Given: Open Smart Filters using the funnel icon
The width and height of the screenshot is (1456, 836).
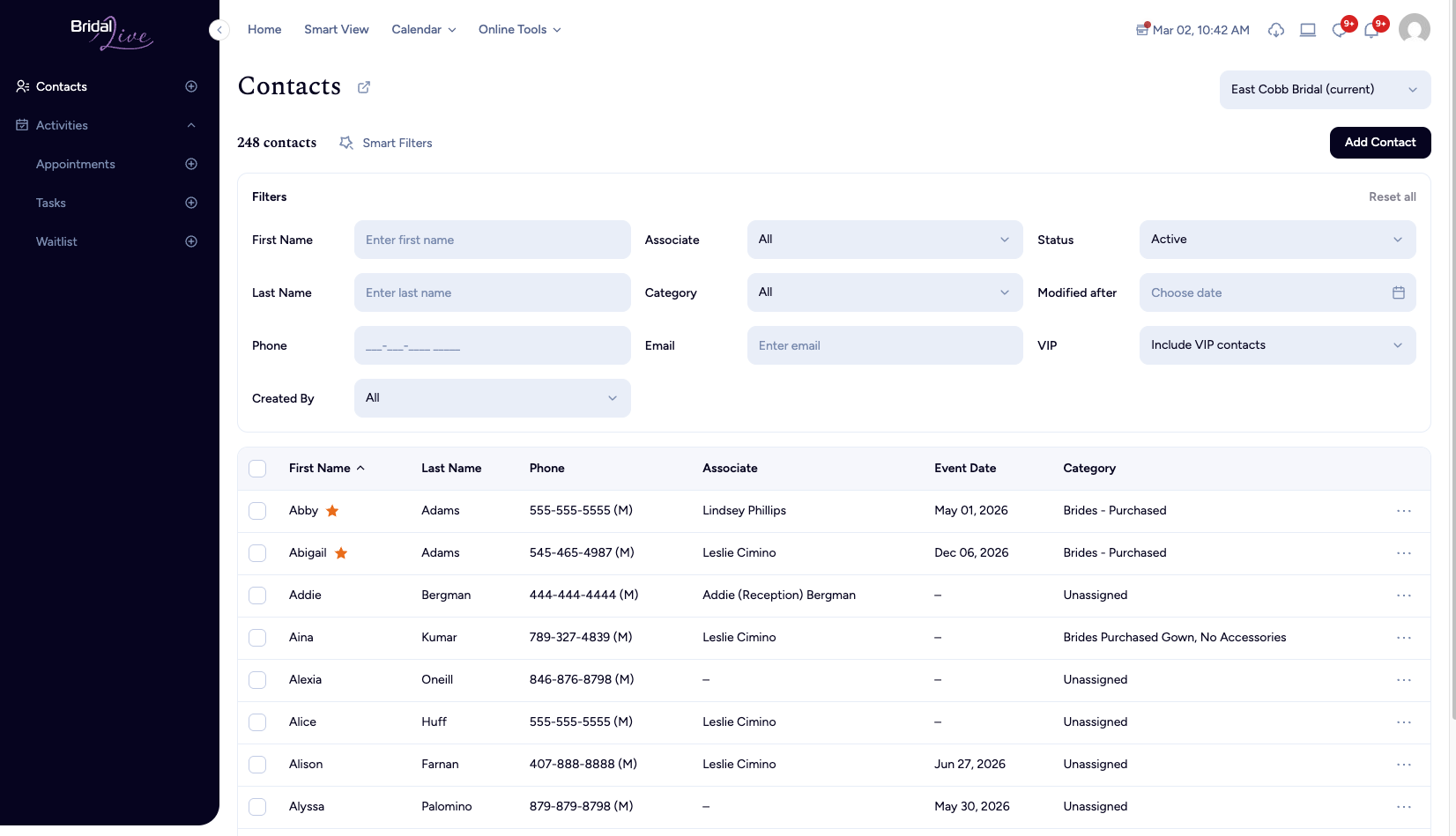Looking at the screenshot, I should (x=345, y=143).
